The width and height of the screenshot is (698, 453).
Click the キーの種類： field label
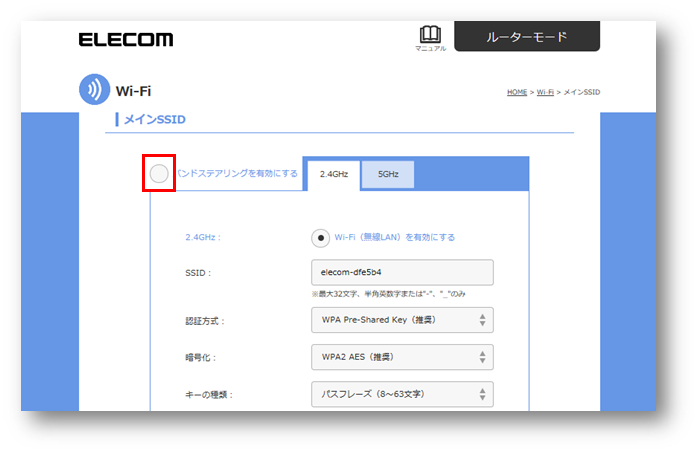click(209, 395)
